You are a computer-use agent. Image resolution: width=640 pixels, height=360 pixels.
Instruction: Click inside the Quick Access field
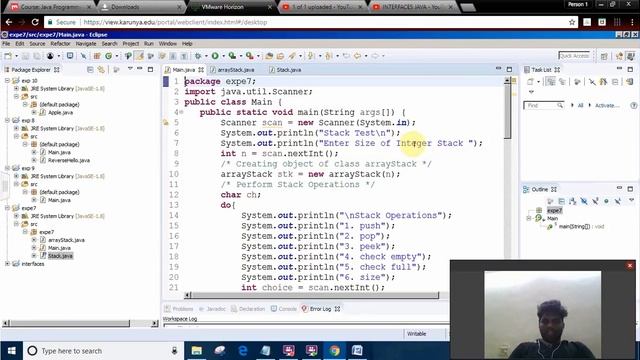[x=574, y=56]
